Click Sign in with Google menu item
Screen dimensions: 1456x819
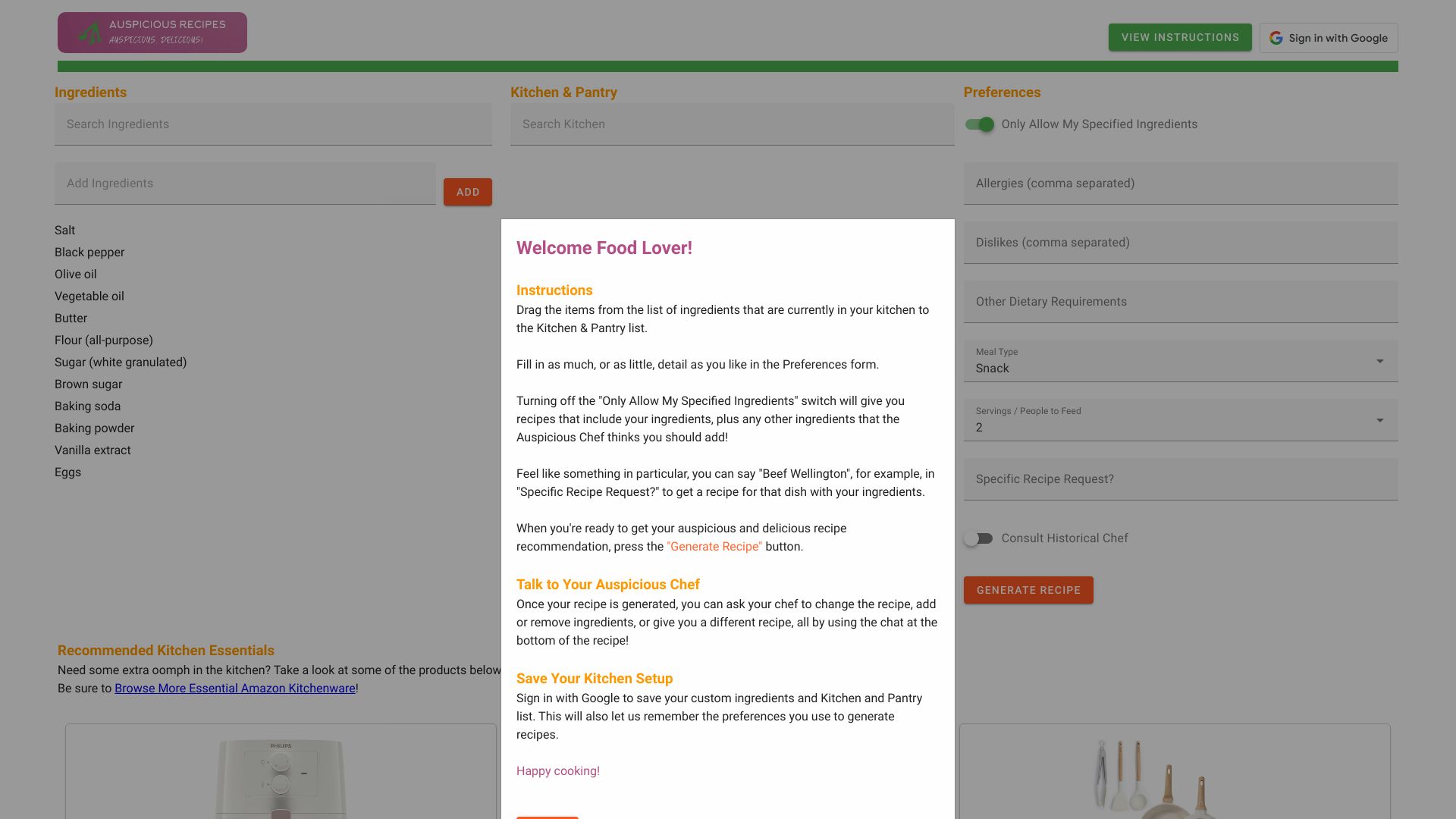coord(1328,38)
